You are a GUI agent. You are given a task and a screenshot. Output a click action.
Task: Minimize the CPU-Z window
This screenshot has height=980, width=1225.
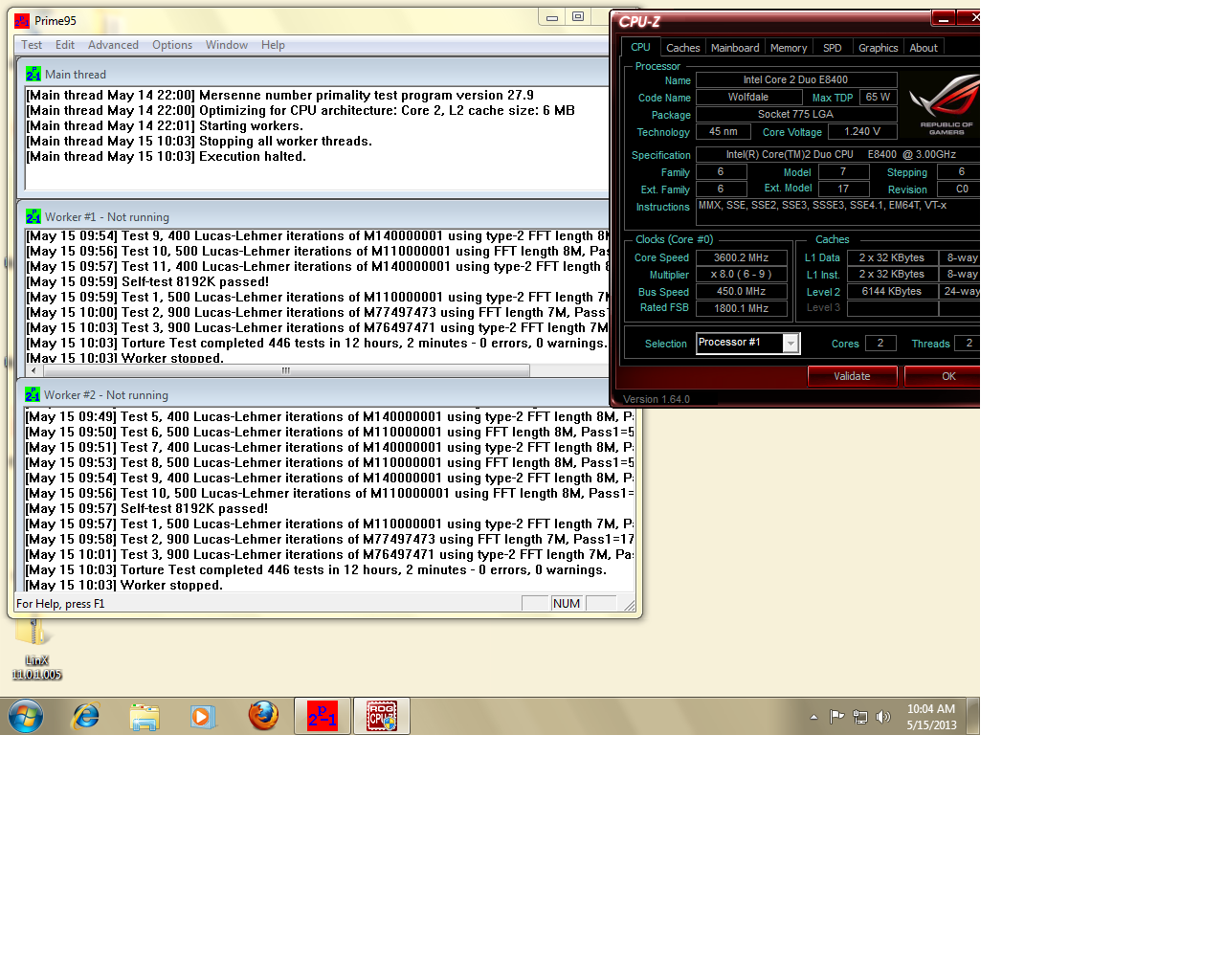[x=944, y=17]
